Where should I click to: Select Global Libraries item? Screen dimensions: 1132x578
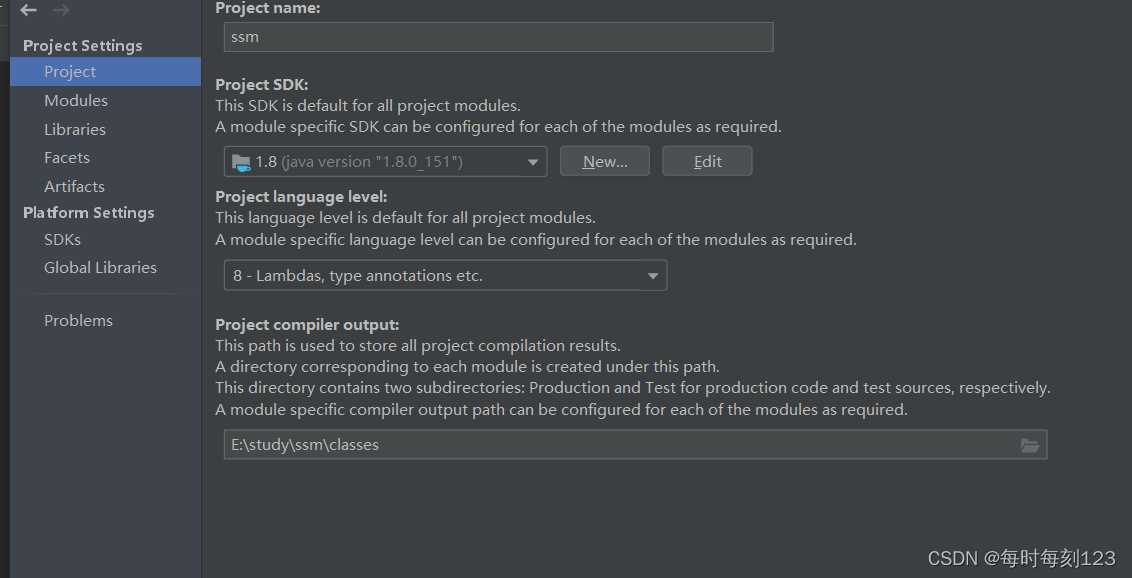pos(100,268)
